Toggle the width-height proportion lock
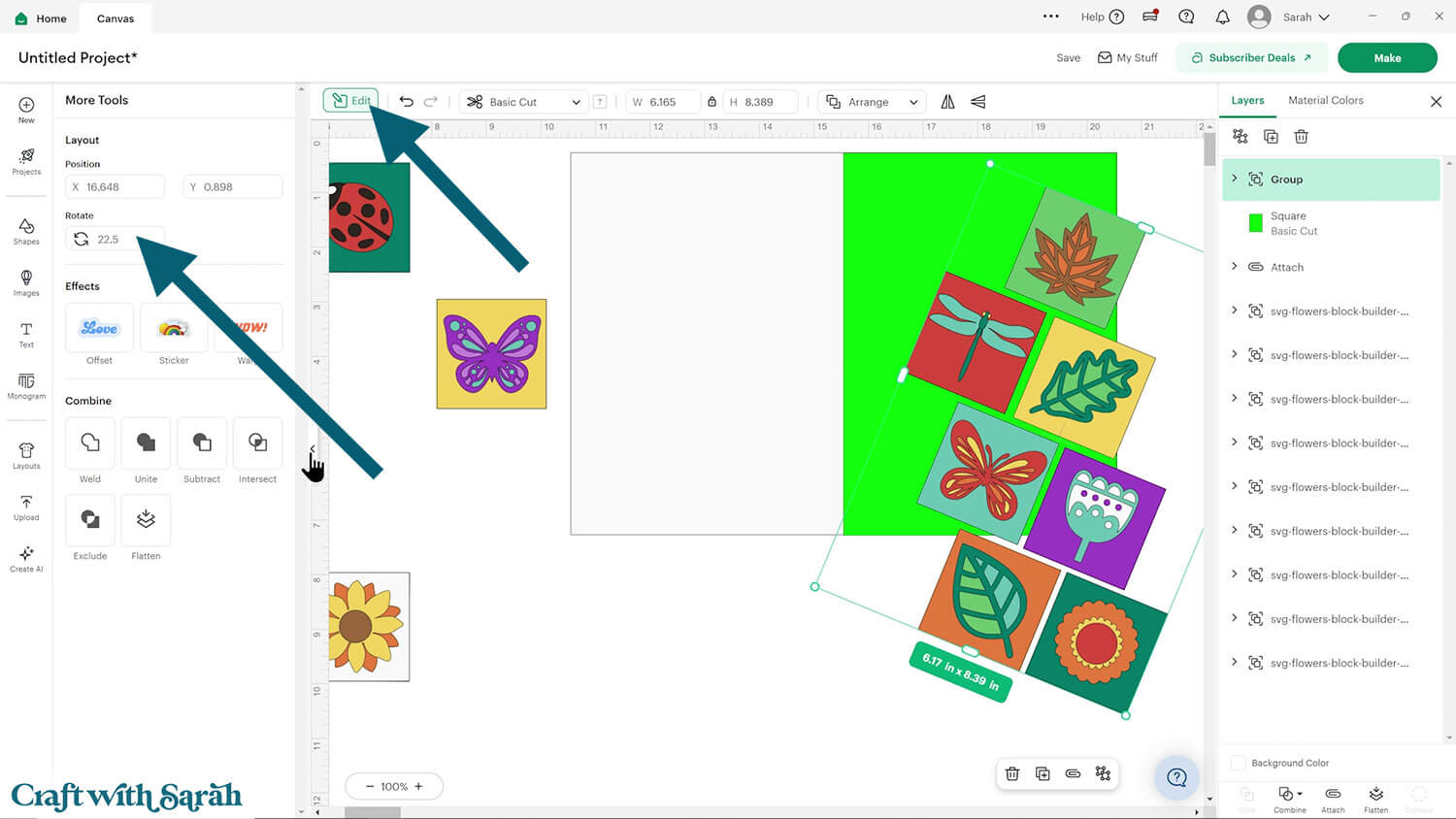This screenshot has height=819, width=1456. coord(711,102)
